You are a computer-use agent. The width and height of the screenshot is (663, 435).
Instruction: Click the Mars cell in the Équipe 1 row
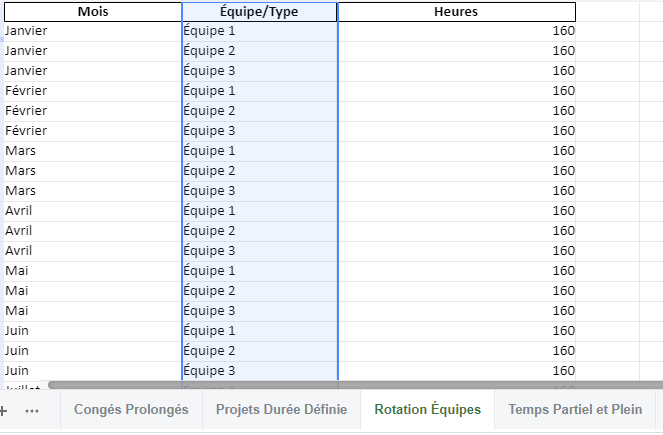click(x=93, y=151)
